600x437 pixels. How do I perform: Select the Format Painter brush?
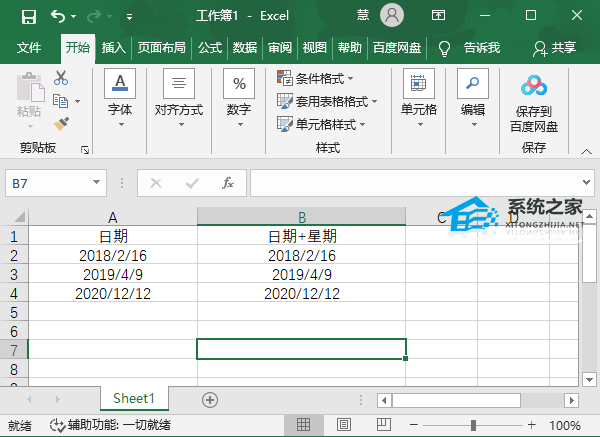[61, 124]
